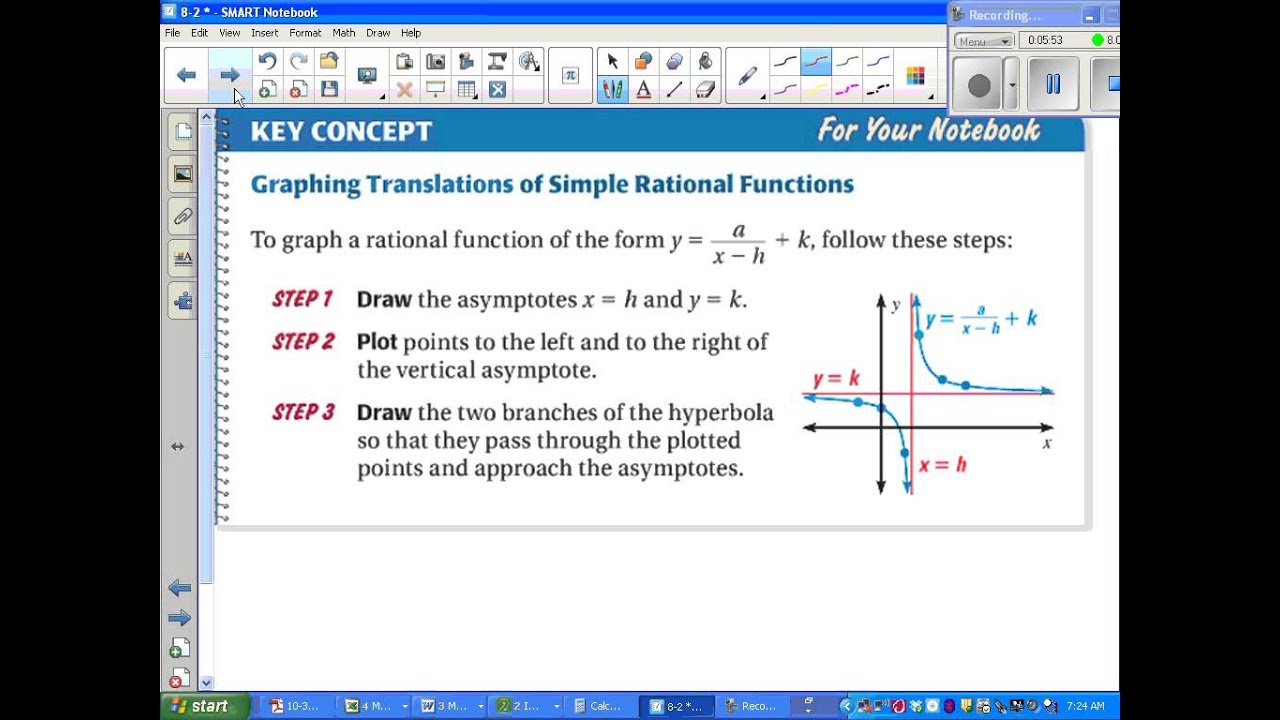Choose the purple solid pen style
Screen dimensions: 1280x720
(x=878, y=61)
